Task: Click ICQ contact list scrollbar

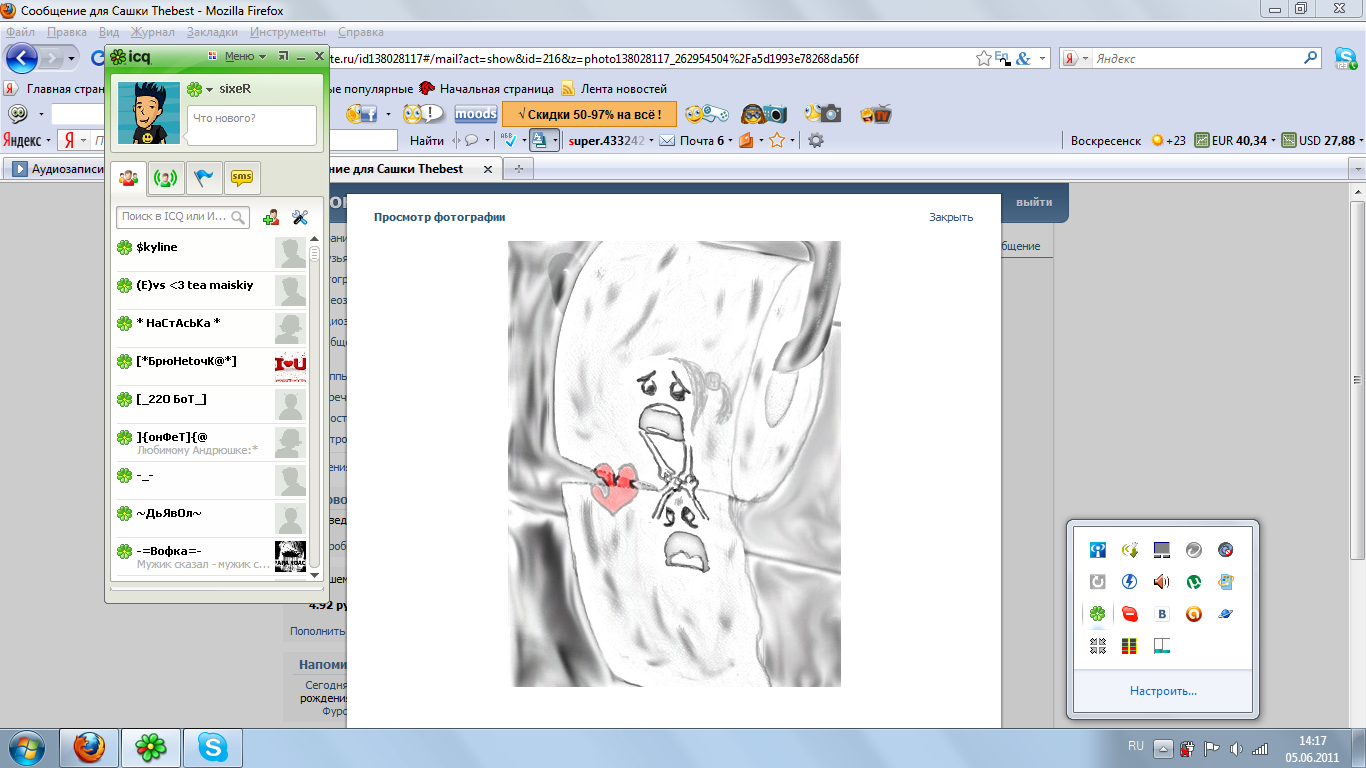Action: pos(315,408)
